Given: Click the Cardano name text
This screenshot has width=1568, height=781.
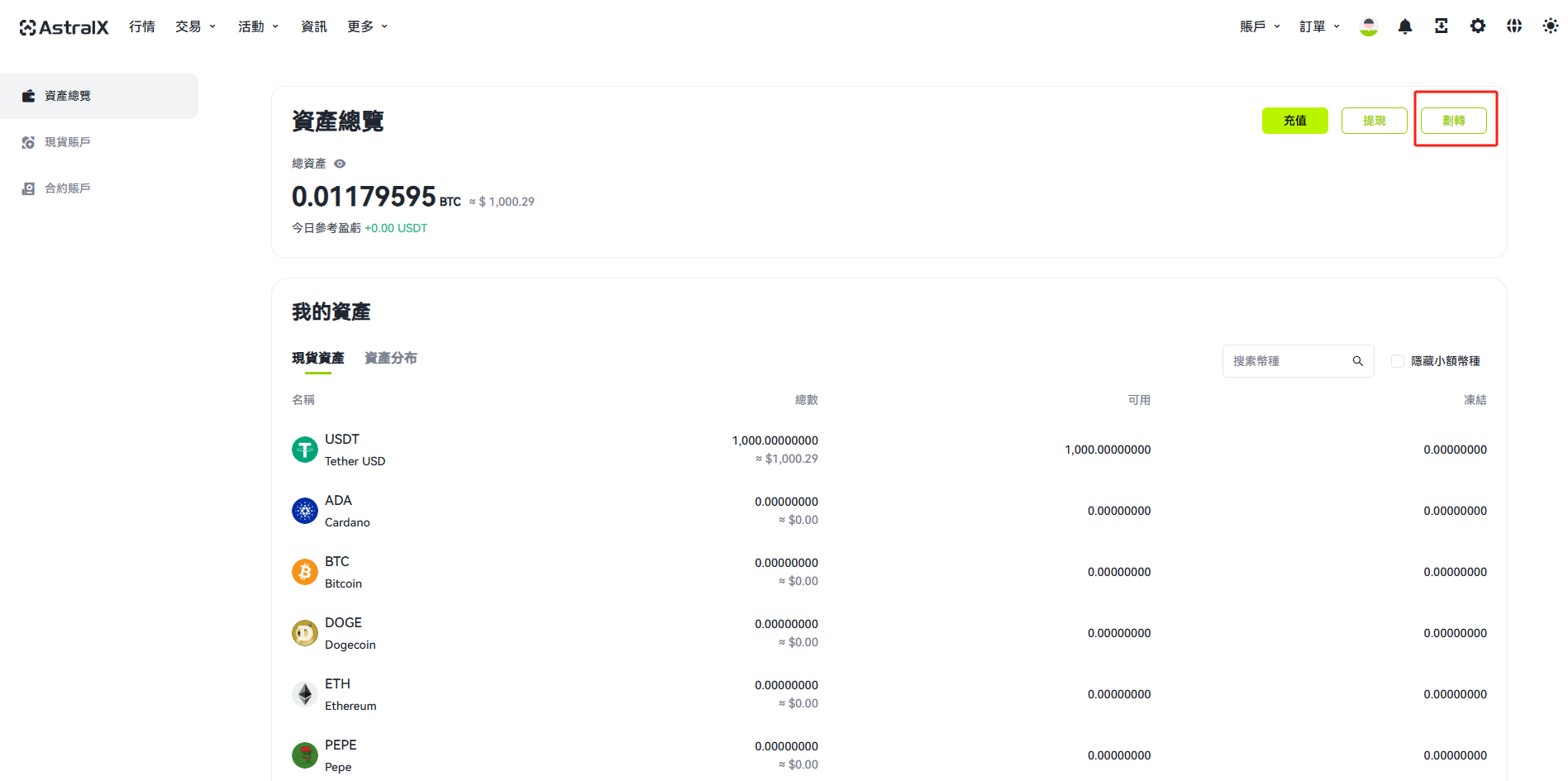Looking at the screenshot, I should tap(347, 522).
